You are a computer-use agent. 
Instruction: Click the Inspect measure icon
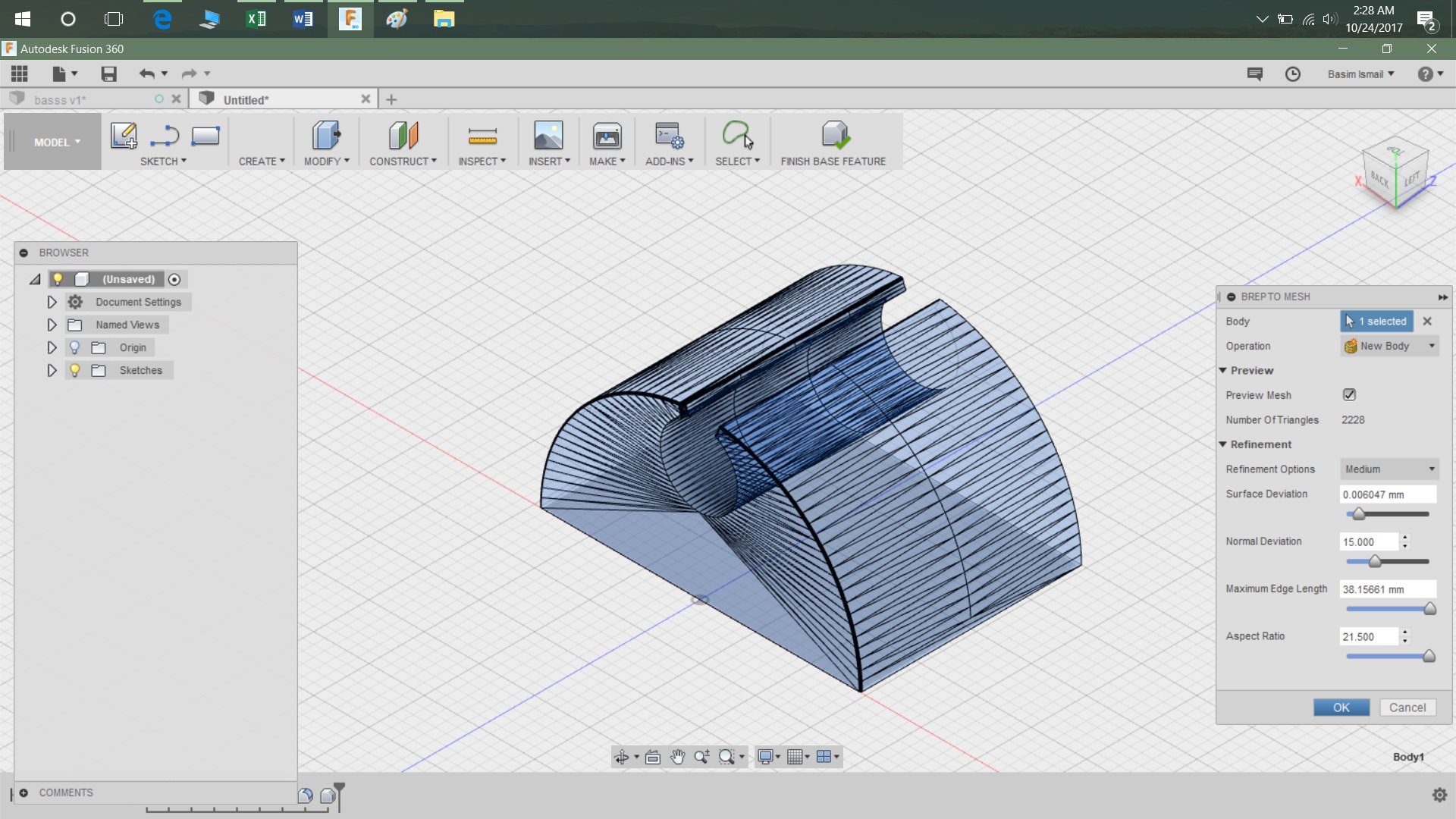(482, 136)
